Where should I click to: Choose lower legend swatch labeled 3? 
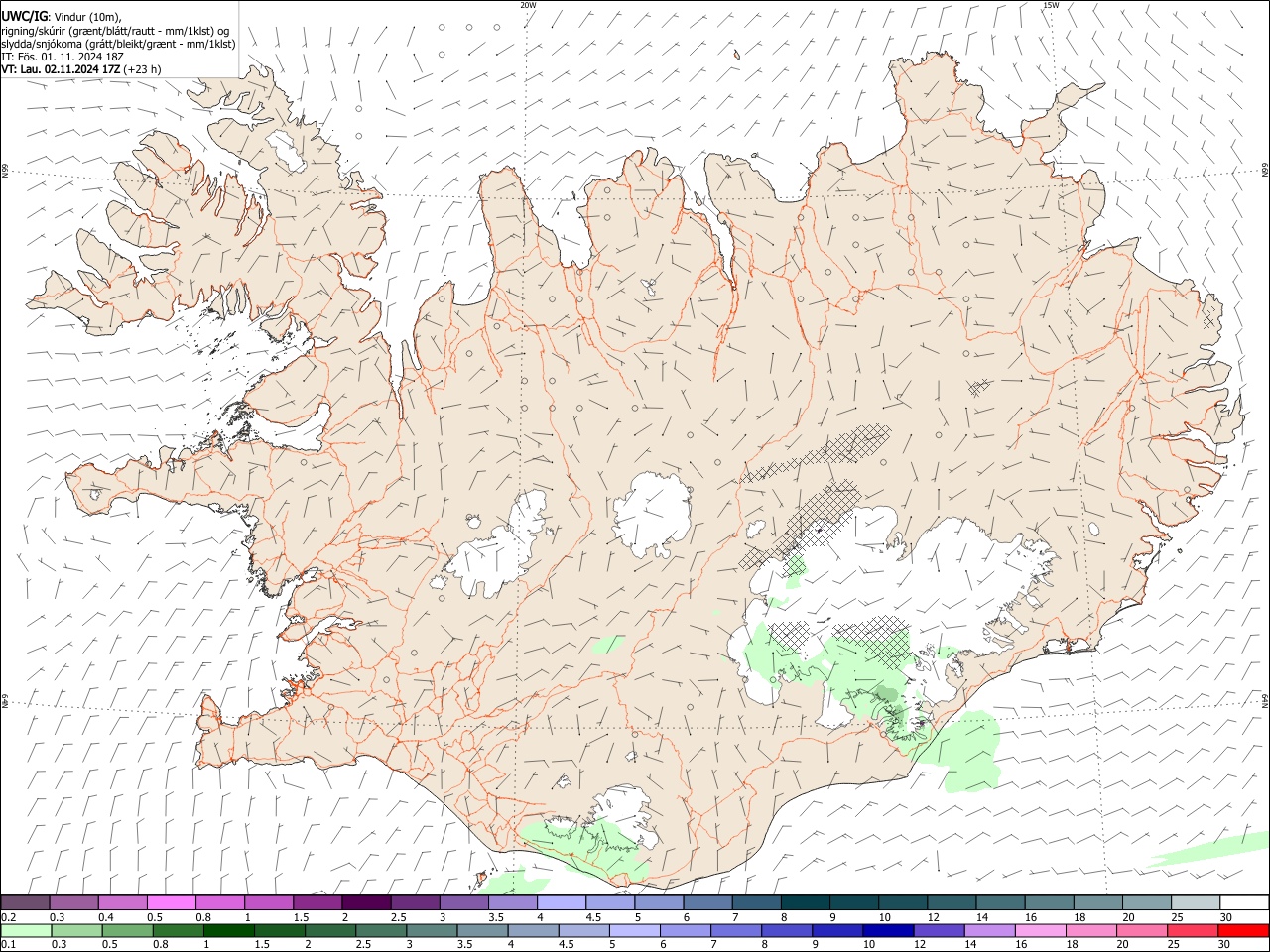pyautogui.click(x=432, y=930)
